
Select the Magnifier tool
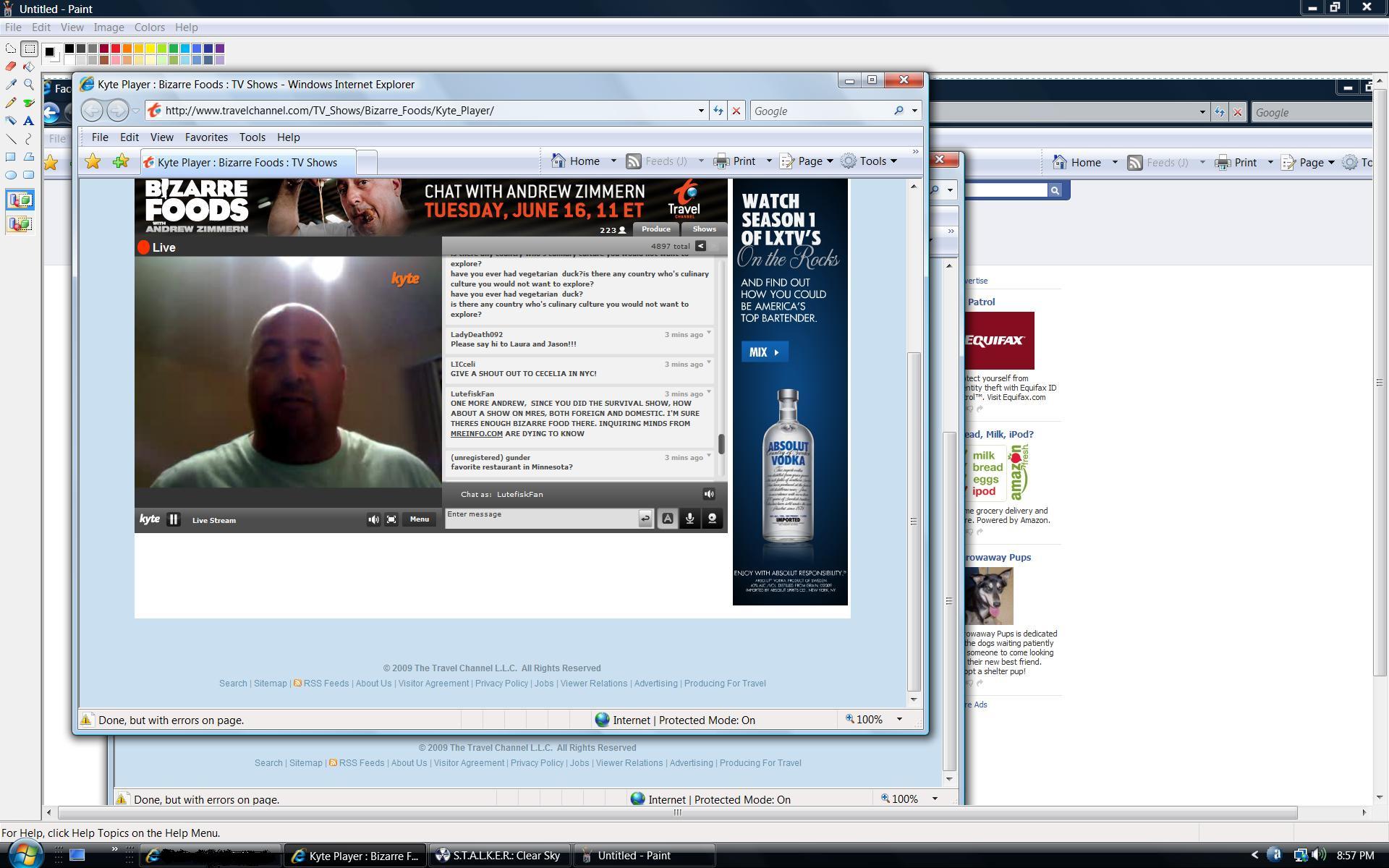pos(29,85)
